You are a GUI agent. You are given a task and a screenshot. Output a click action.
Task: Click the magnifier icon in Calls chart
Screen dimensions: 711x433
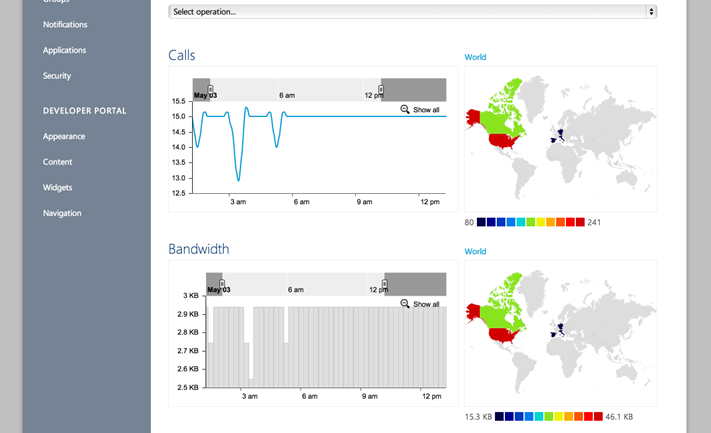point(405,109)
